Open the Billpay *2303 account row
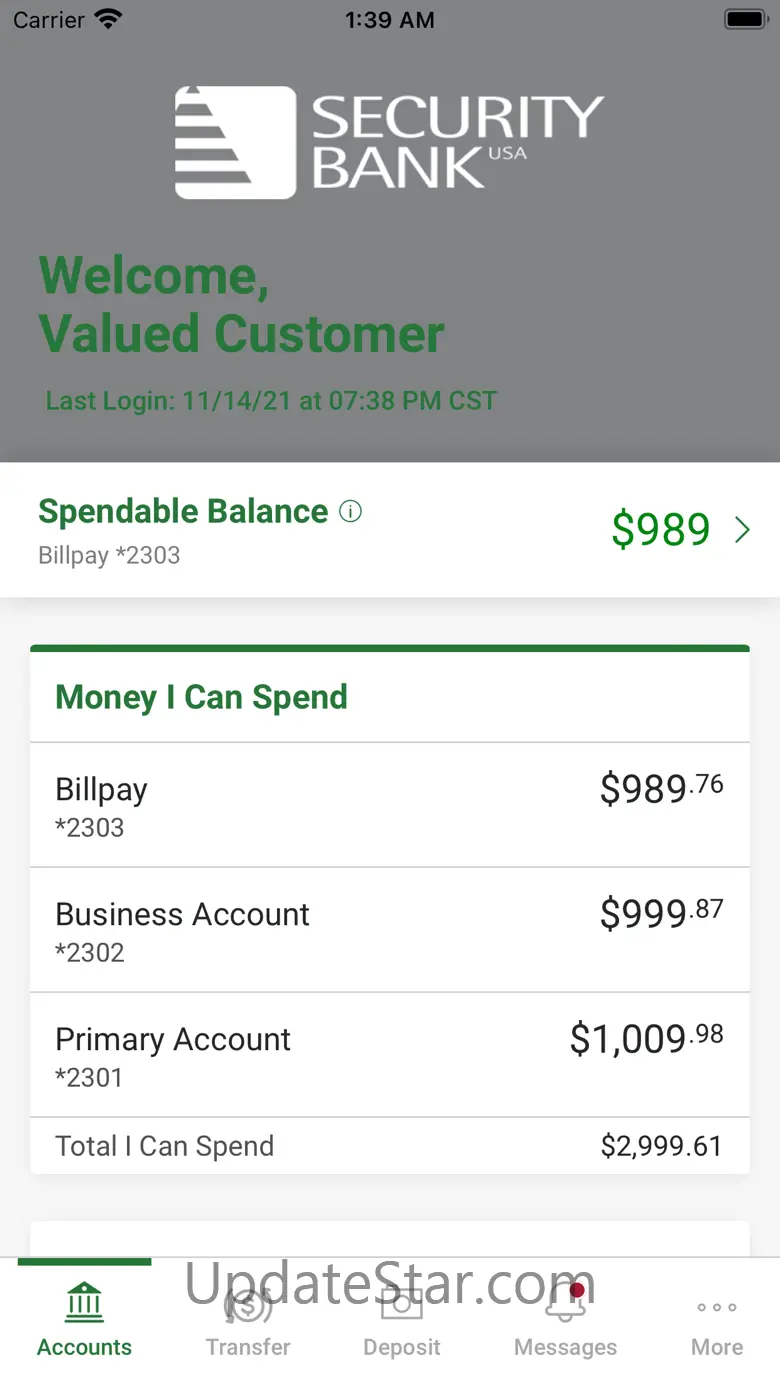 [390, 805]
